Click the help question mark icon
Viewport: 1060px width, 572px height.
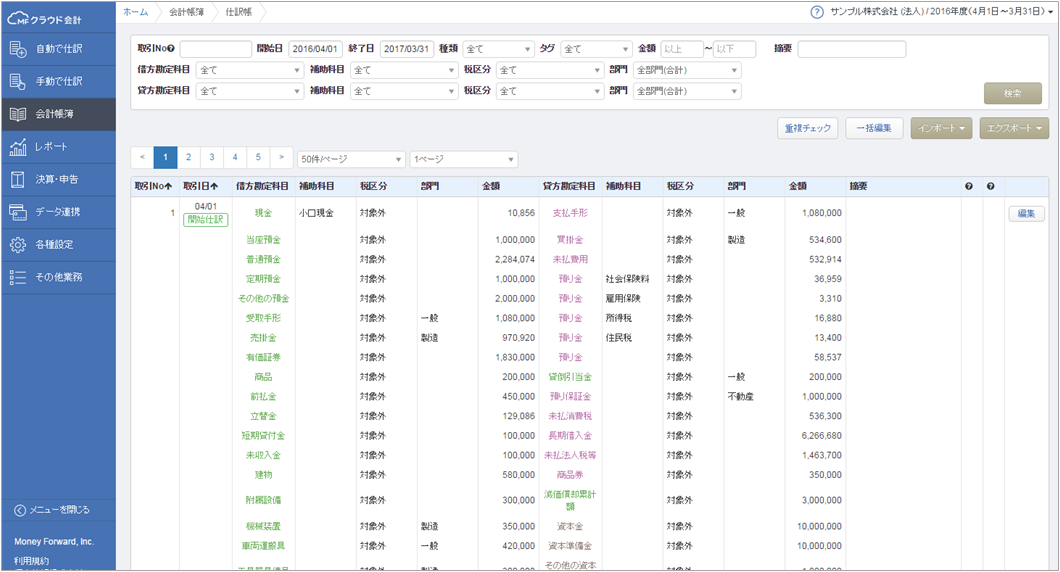pos(817,12)
